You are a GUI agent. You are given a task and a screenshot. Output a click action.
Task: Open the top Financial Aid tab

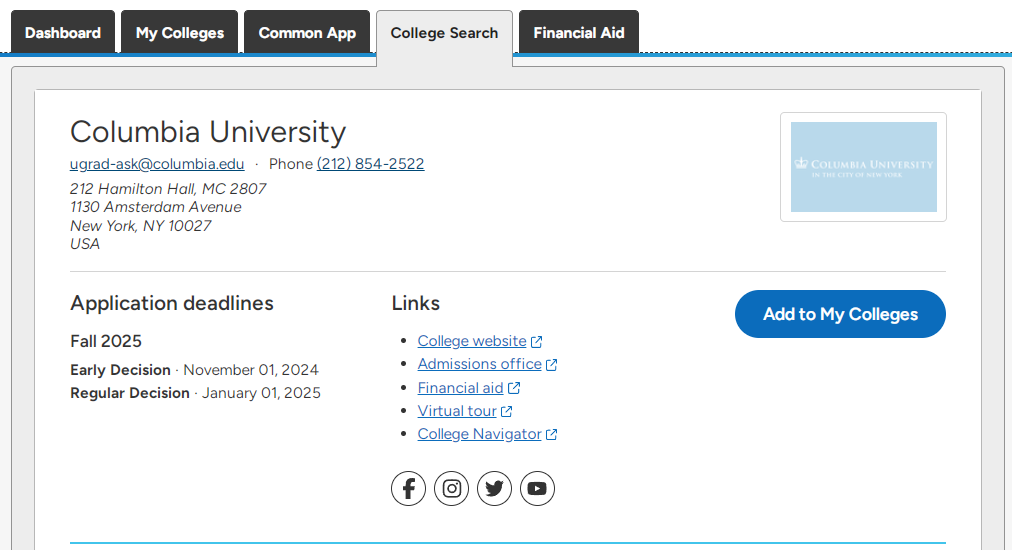[x=579, y=32]
